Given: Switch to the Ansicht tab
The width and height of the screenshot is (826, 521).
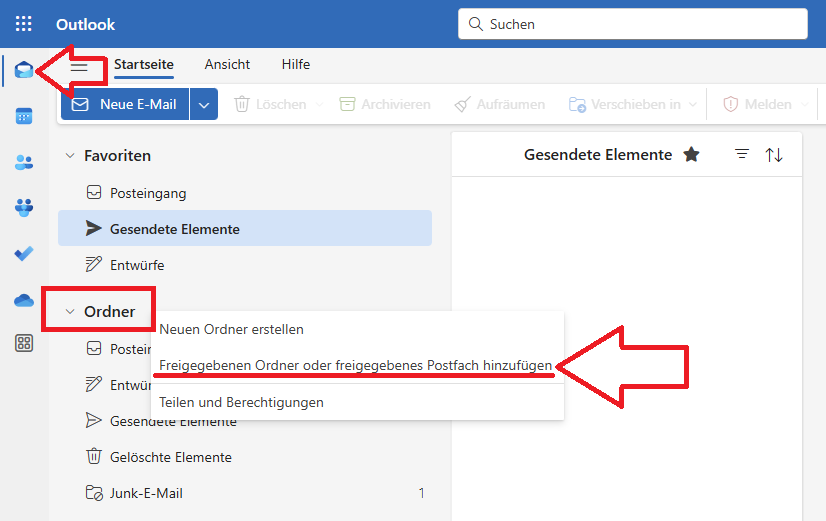Looking at the screenshot, I should (227, 64).
